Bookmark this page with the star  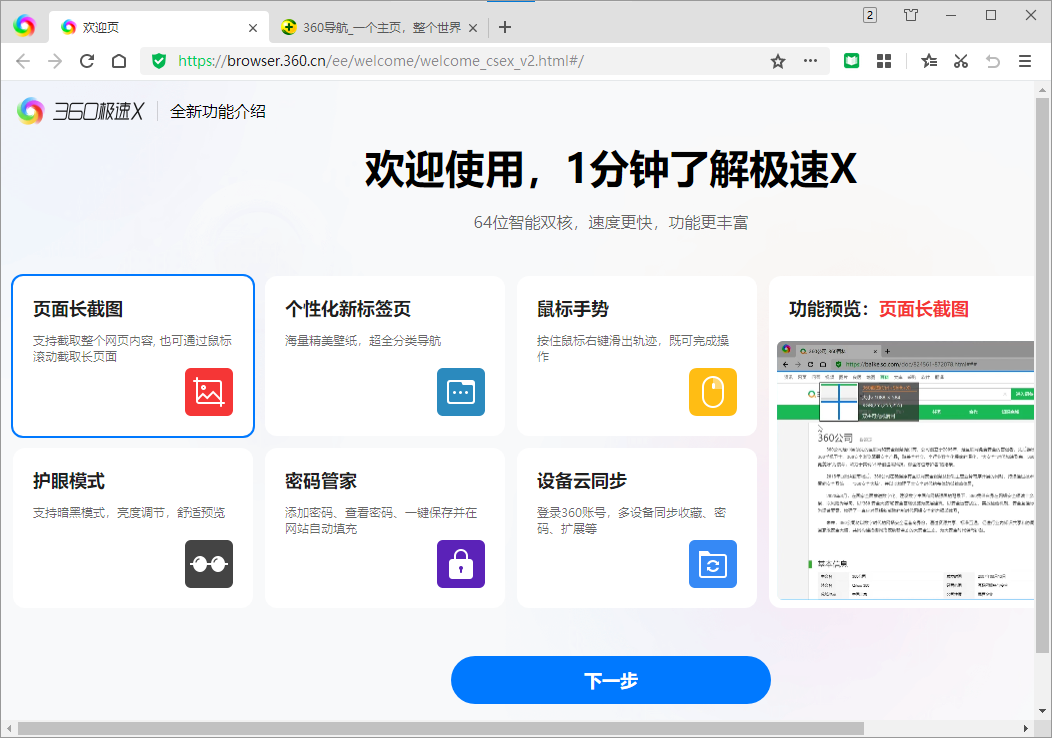click(778, 62)
